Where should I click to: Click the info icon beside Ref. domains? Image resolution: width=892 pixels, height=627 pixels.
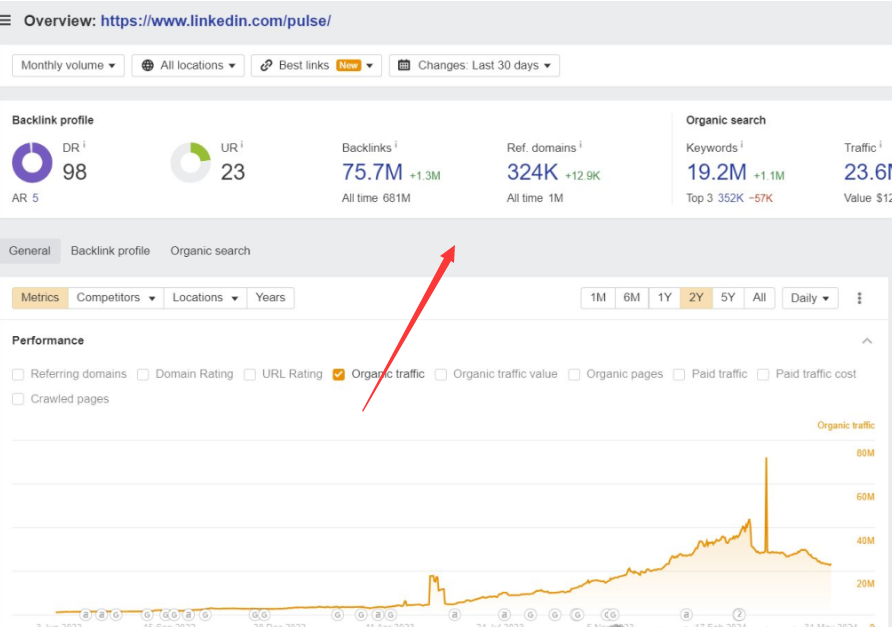click(580, 146)
